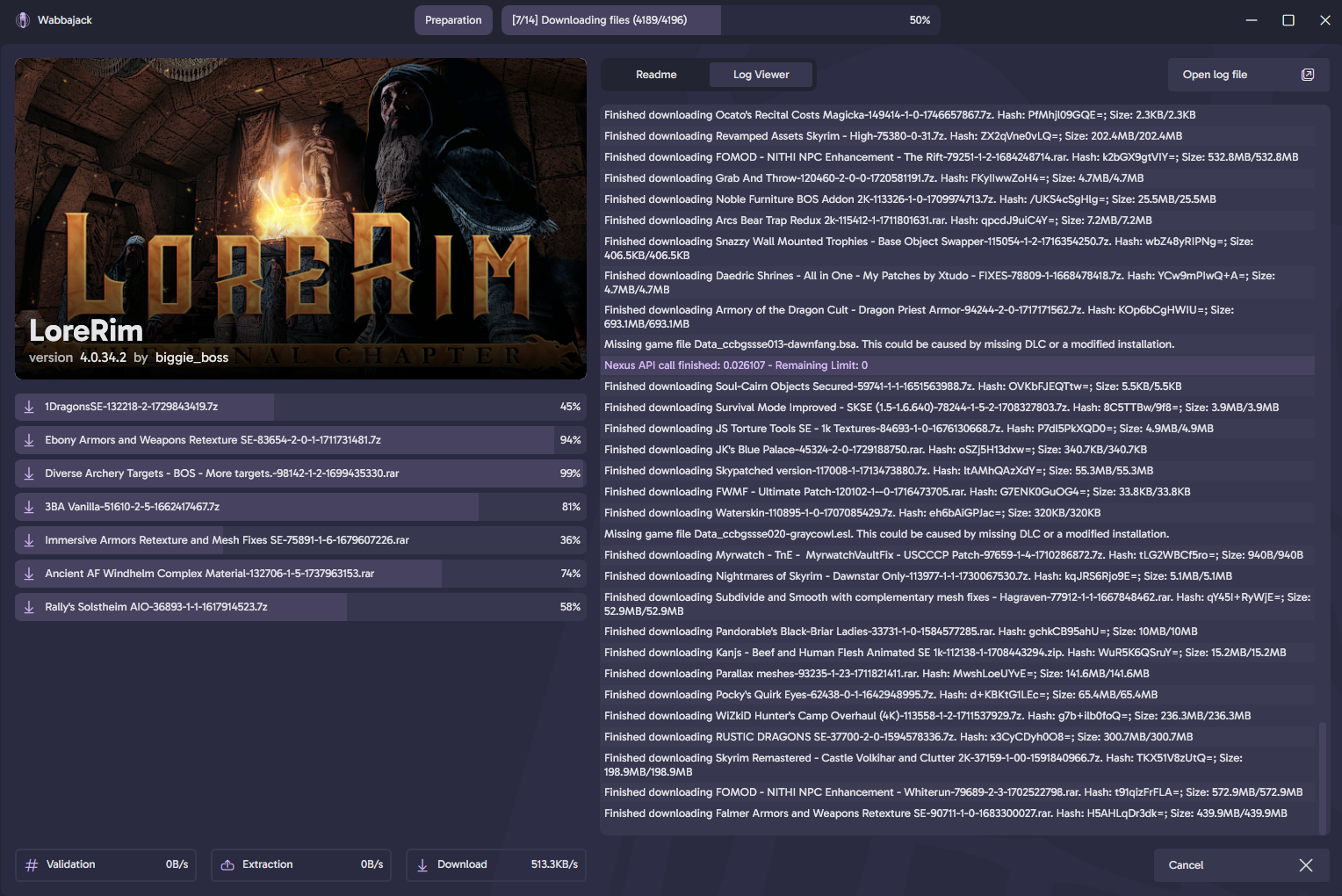Click the Validation 0B/s status box
This screenshot has height=896, width=1342.
105,865
